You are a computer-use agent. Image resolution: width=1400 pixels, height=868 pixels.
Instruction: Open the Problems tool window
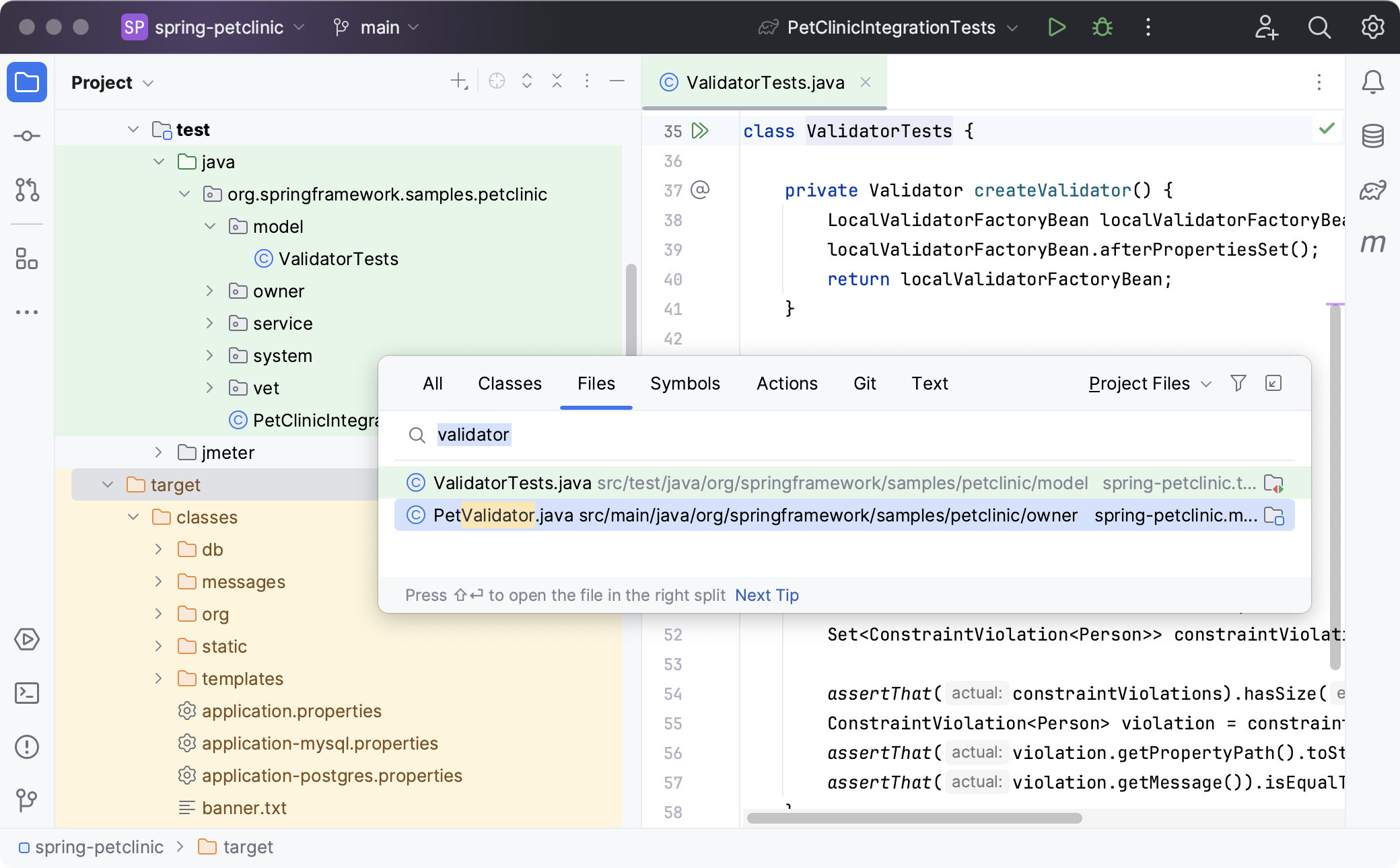click(x=27, y=747)
